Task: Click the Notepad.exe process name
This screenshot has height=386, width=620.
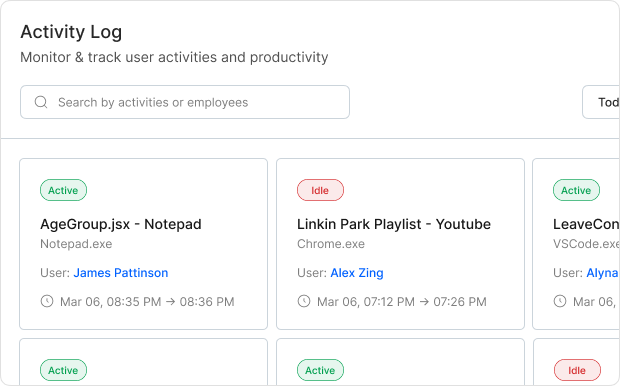Action: [x=76, y=244]
